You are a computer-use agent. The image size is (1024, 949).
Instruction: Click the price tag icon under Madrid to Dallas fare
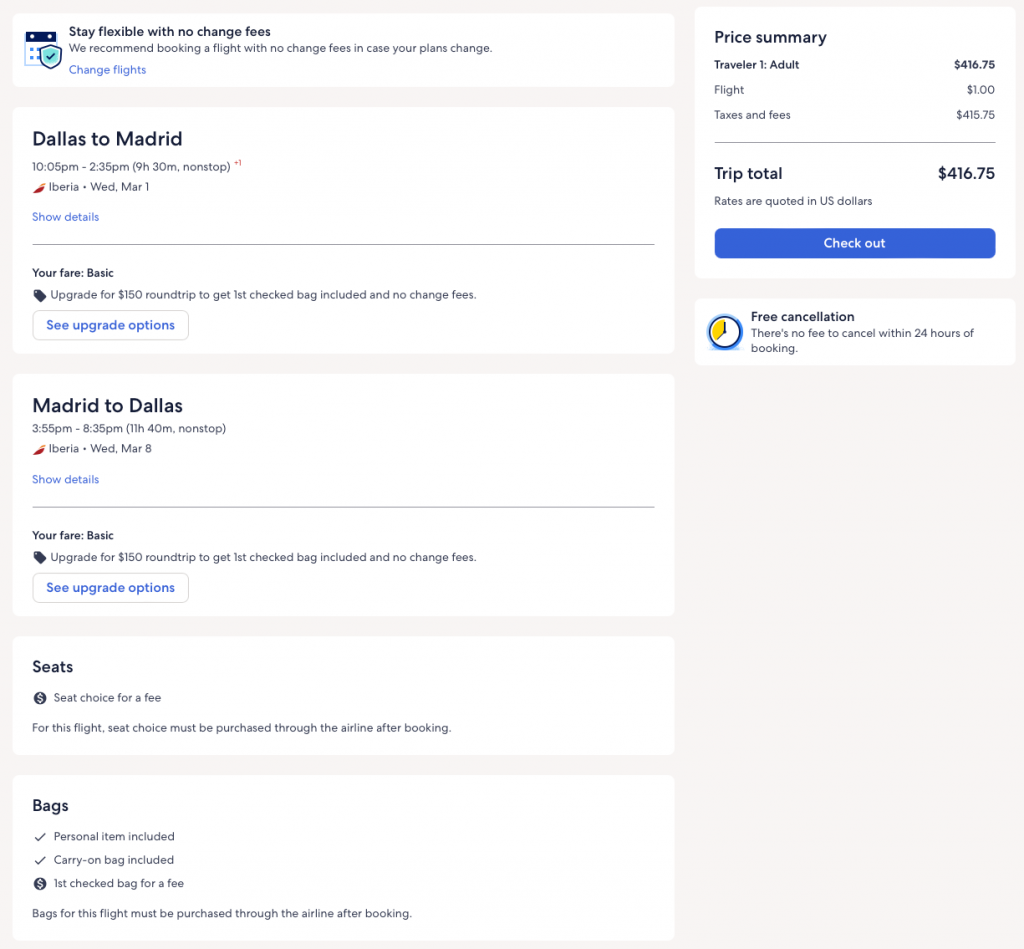pos(40,558)
